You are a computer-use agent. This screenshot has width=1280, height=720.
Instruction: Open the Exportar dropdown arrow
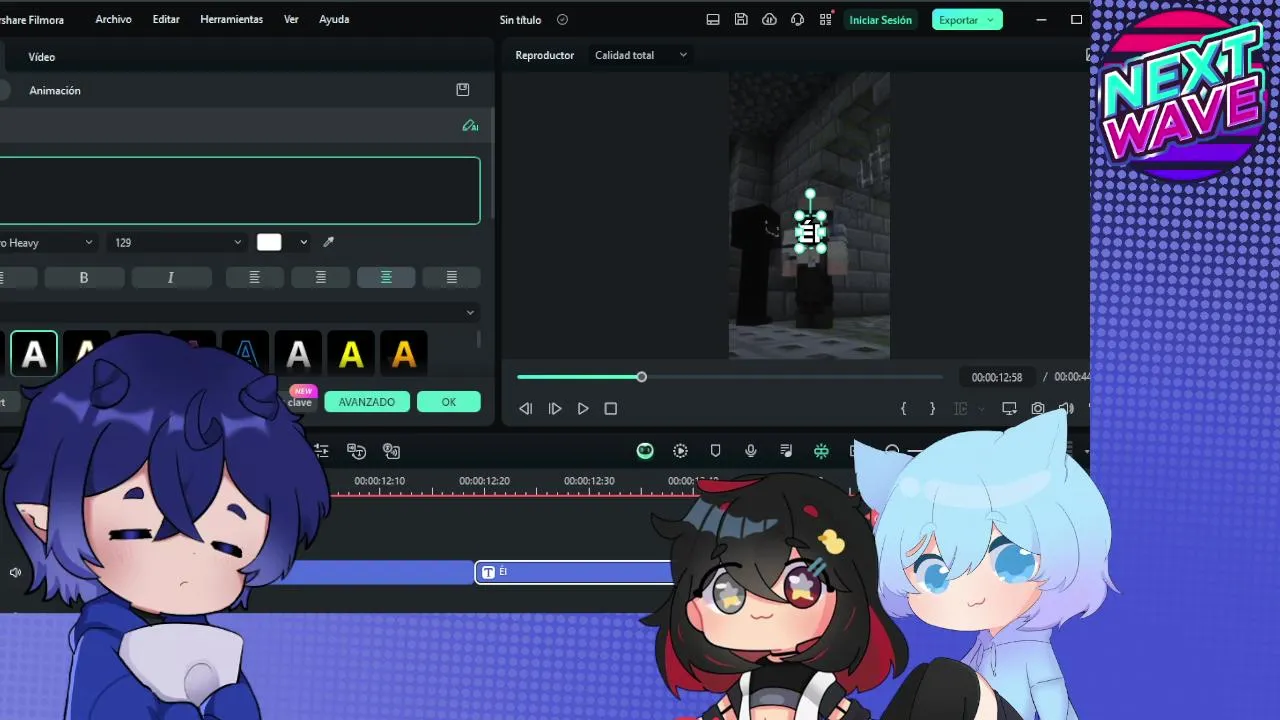tap(990, 19)
